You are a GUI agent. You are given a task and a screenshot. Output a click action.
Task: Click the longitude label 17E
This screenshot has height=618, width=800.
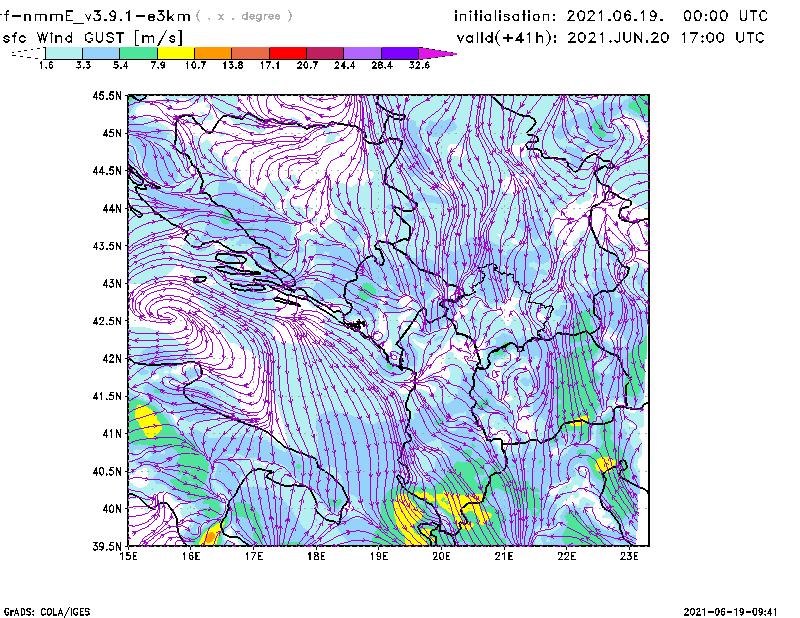click(254, 556)
